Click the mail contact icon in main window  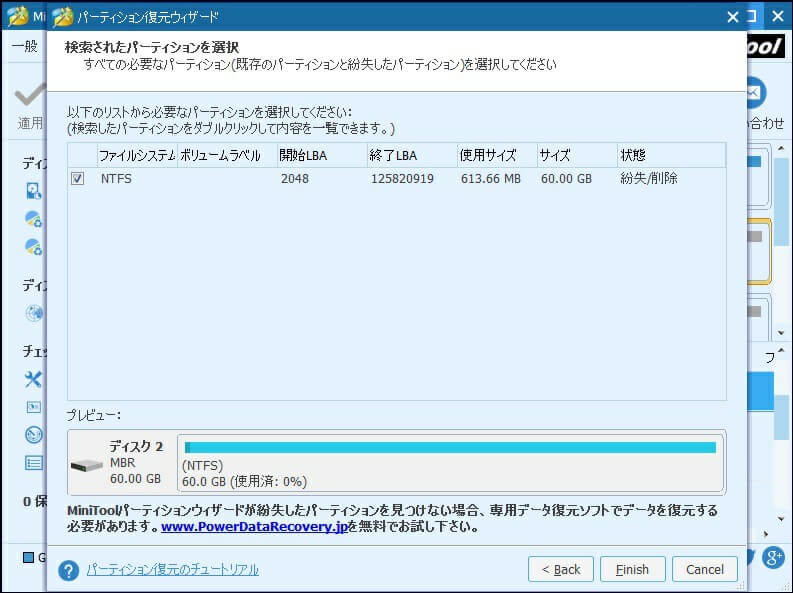tap(756, 93)
